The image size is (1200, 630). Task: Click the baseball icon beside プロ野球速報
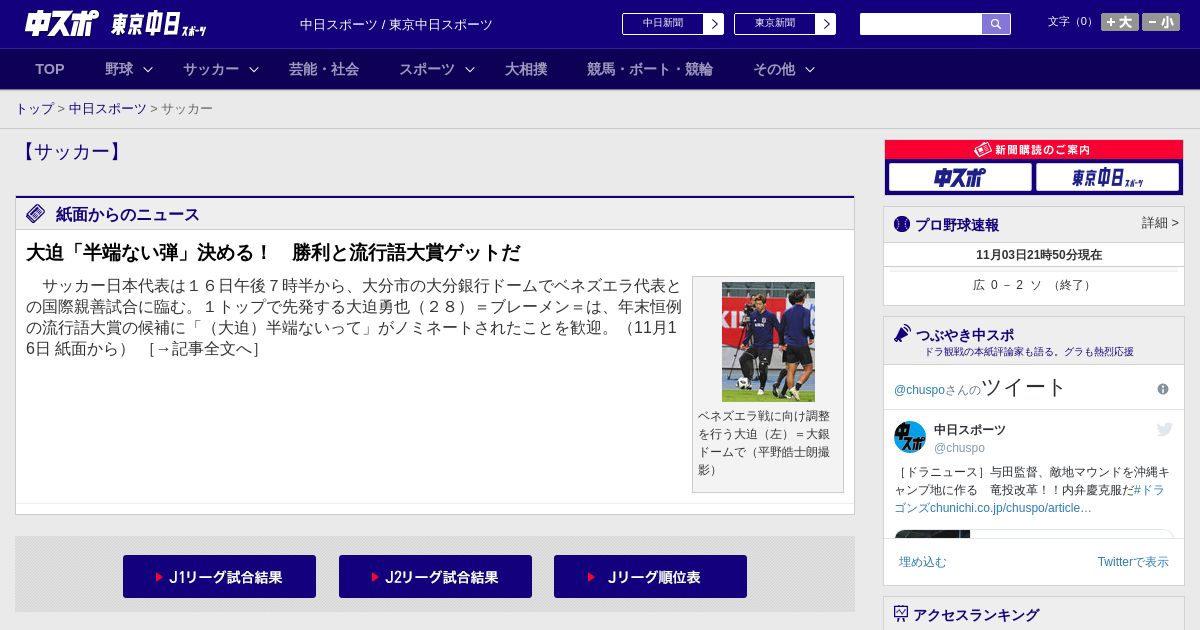click(x=902, y=224)
